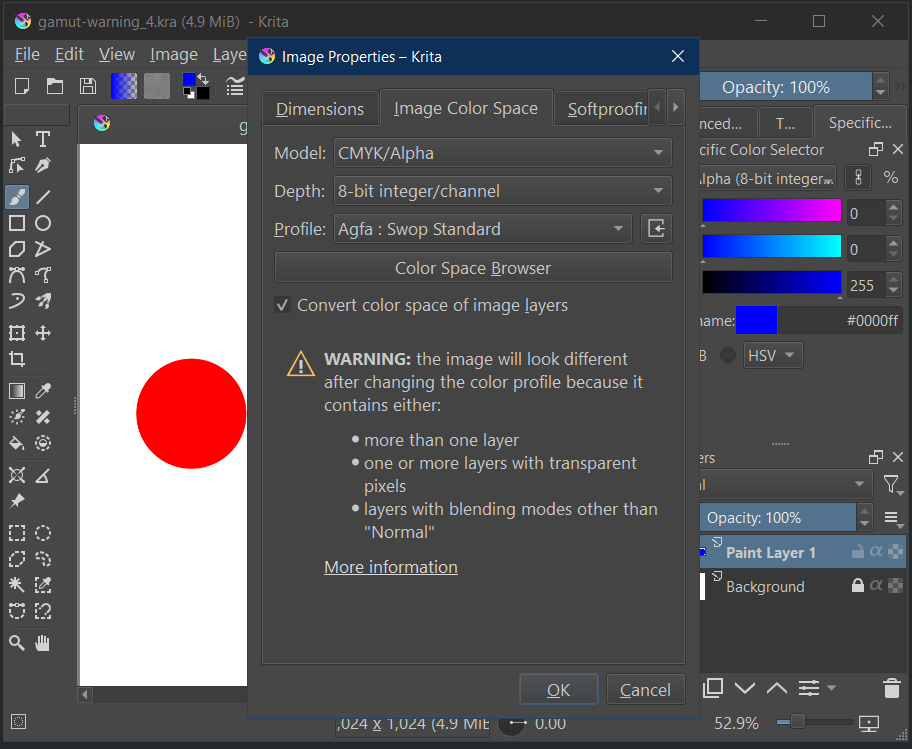Open the Edit menu
Viewport: 912px width, 749px height.
pyautogui.click(x=69, y=55)
